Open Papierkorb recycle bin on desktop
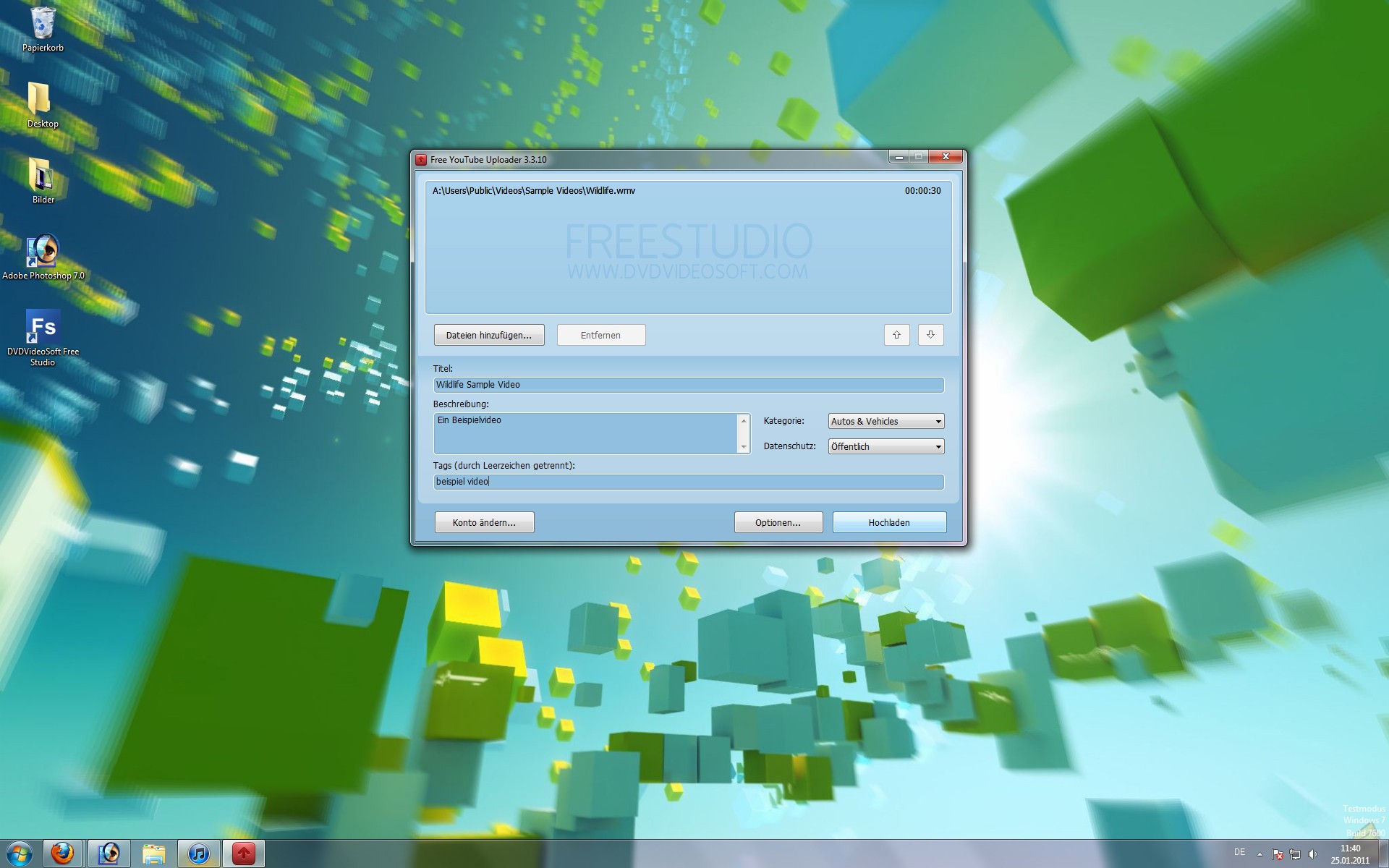Image resolution: width=1389 pixels, height=868 pixels. point(43,29)
